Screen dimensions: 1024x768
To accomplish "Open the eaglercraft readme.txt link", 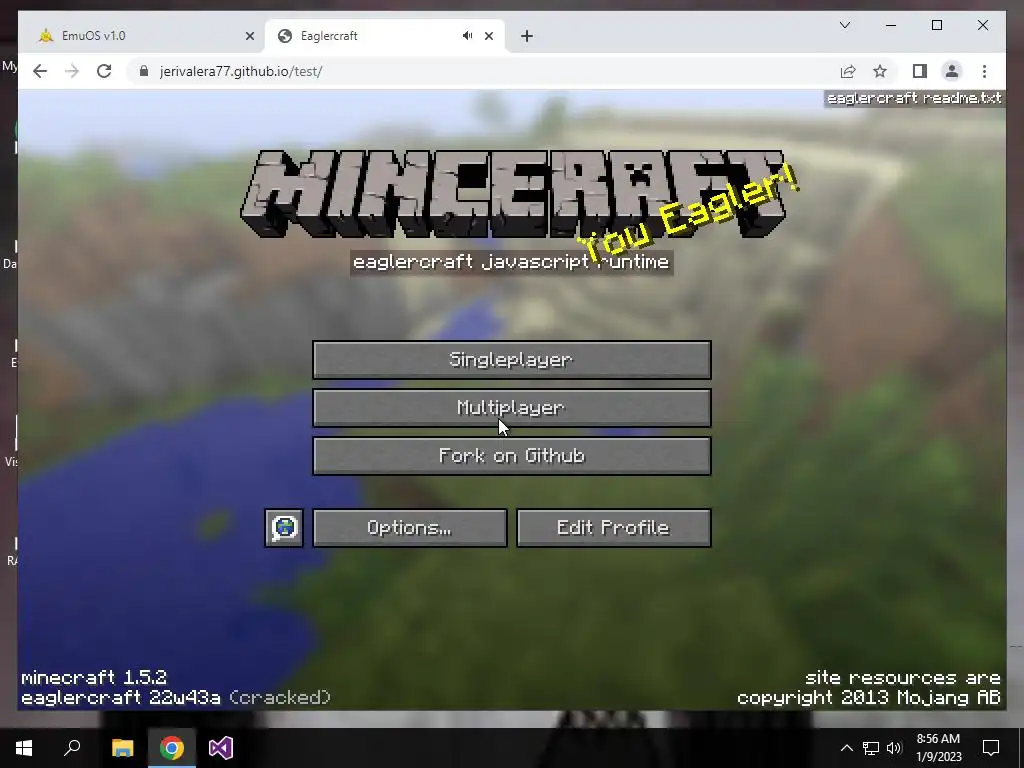I will [x=914, y=99].
